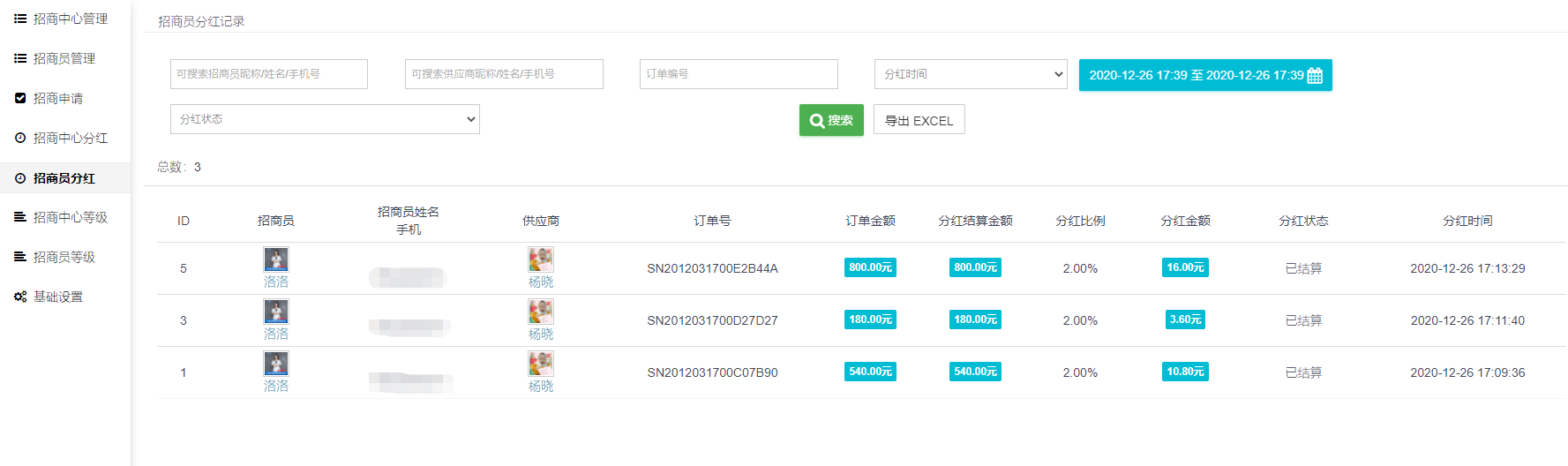Click the level icon beside 招商中心等级
The width and height of the screenshot is (1568, 466).
tap(20, 217)
